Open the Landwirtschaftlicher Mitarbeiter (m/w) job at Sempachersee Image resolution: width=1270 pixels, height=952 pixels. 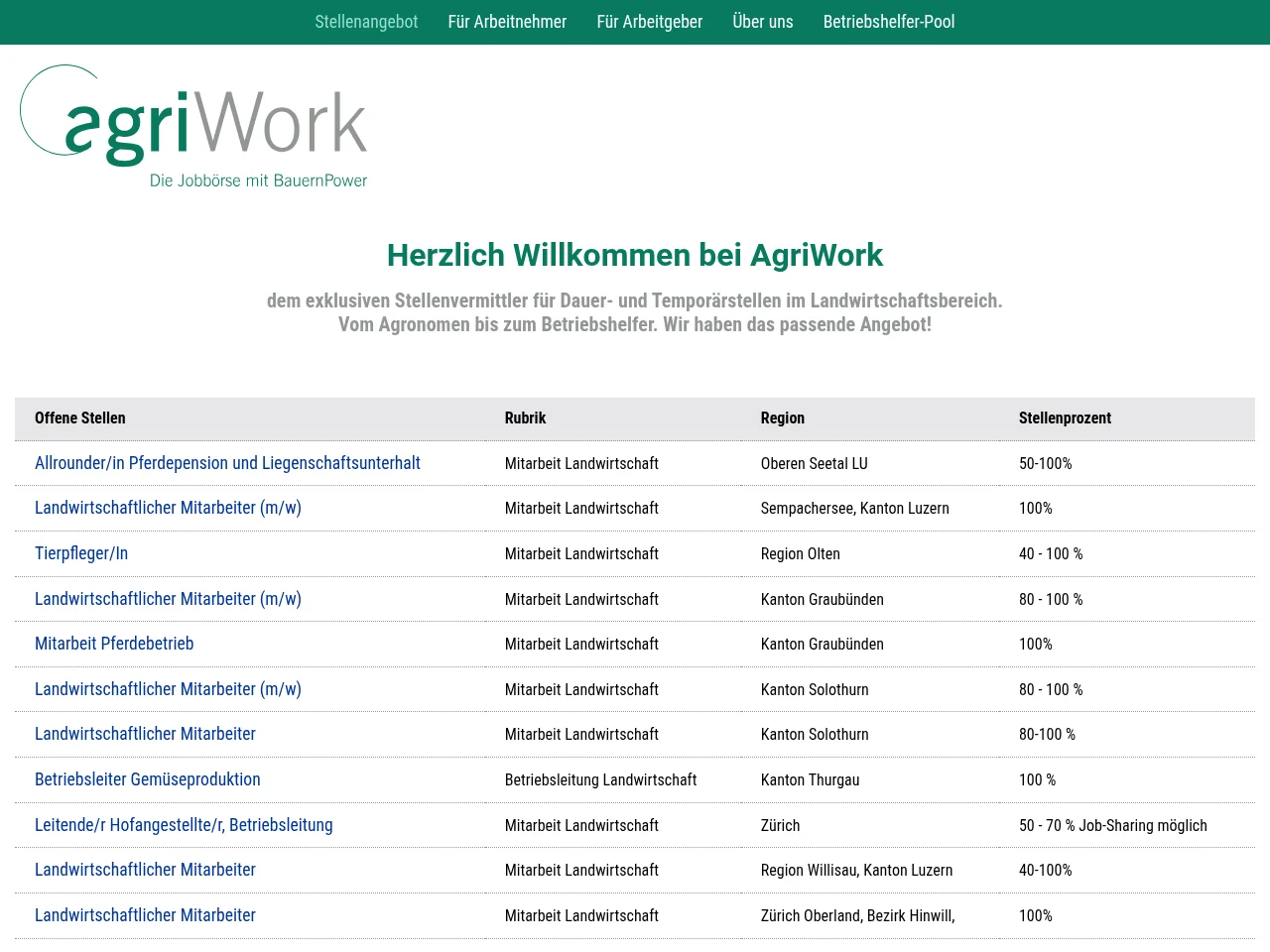[x=168, y=508]
